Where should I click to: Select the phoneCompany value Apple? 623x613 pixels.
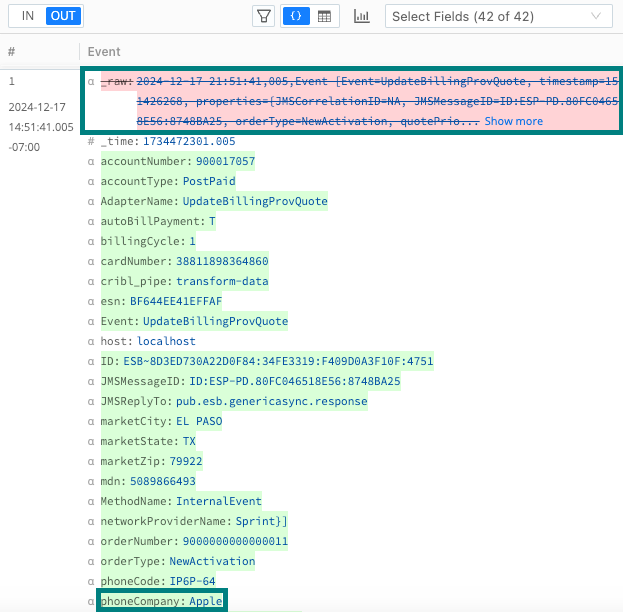point(206,601)
